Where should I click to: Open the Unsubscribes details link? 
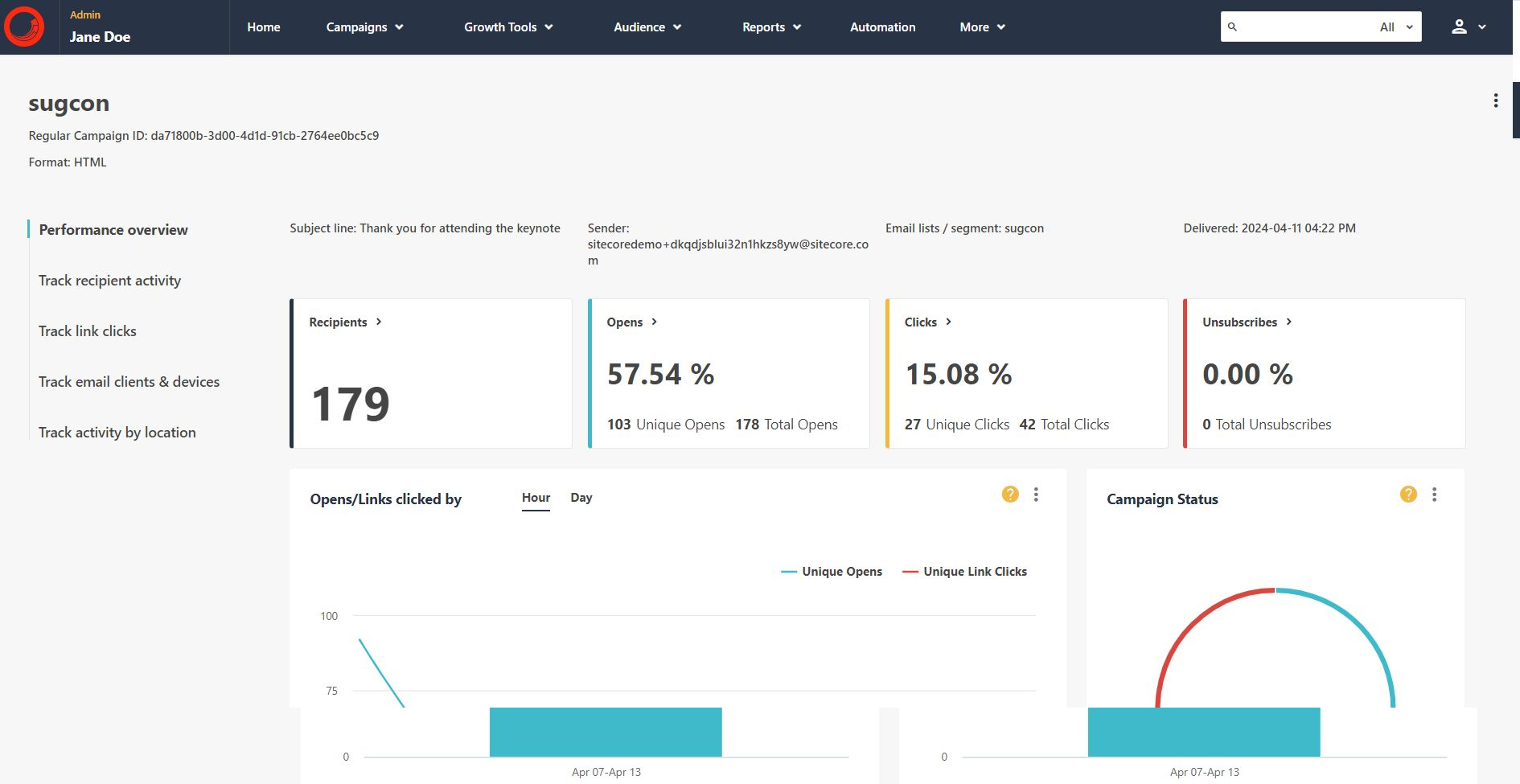pyautogui.click(x=1247, y=322)
